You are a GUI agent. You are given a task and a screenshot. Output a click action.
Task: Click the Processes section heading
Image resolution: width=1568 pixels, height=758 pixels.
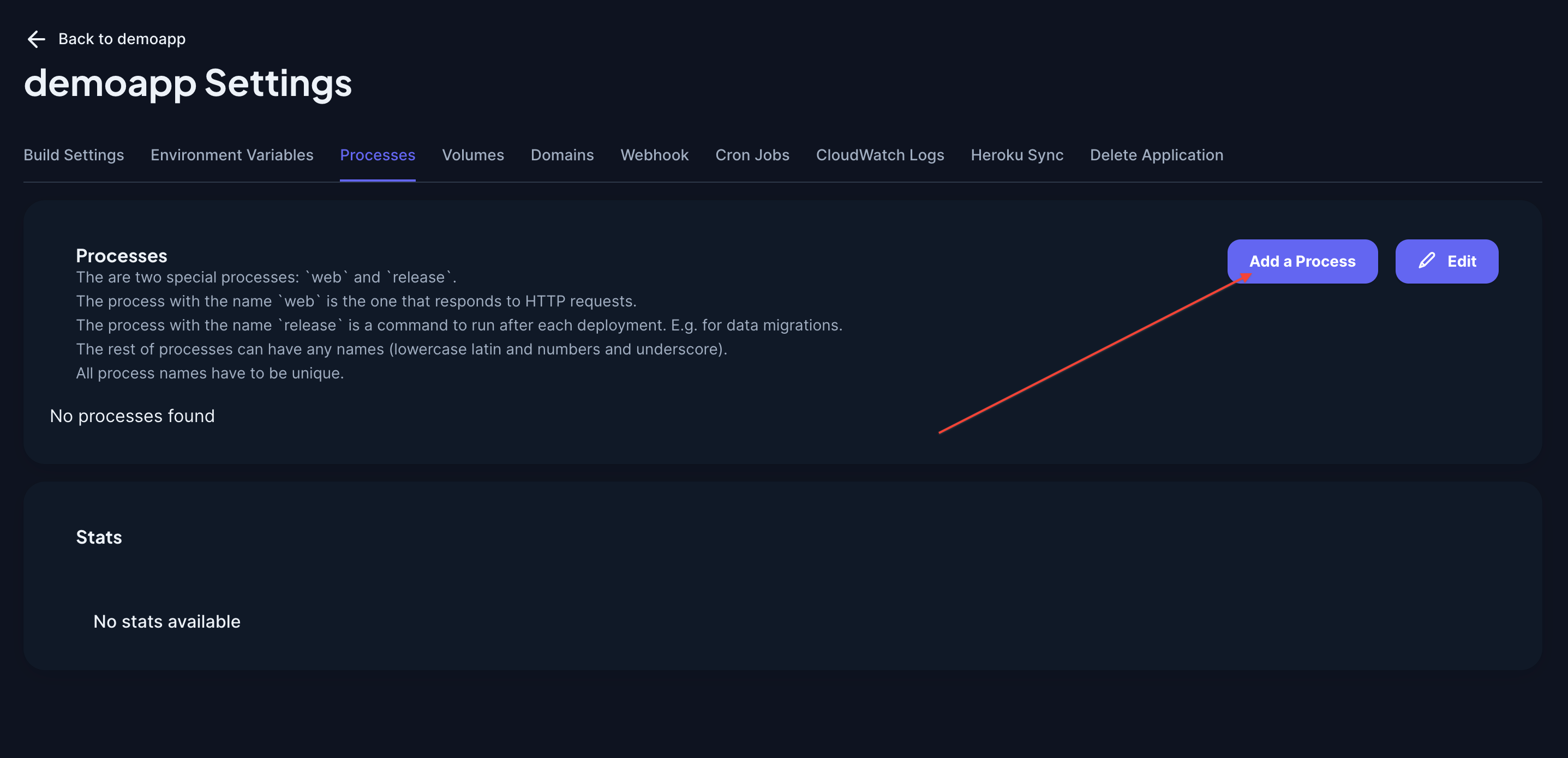[x=122, y=256]
